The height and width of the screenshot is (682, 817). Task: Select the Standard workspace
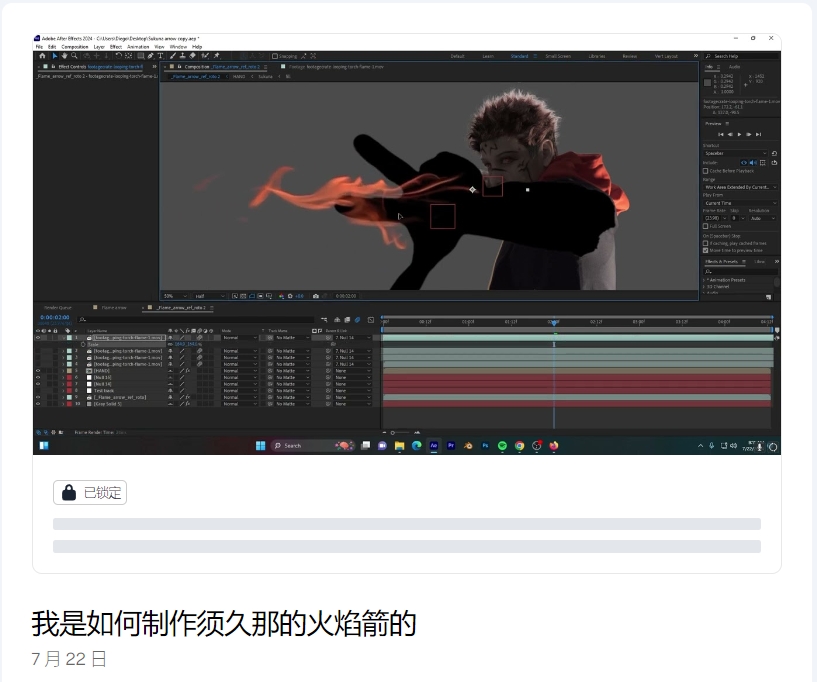tap(519, 56)
